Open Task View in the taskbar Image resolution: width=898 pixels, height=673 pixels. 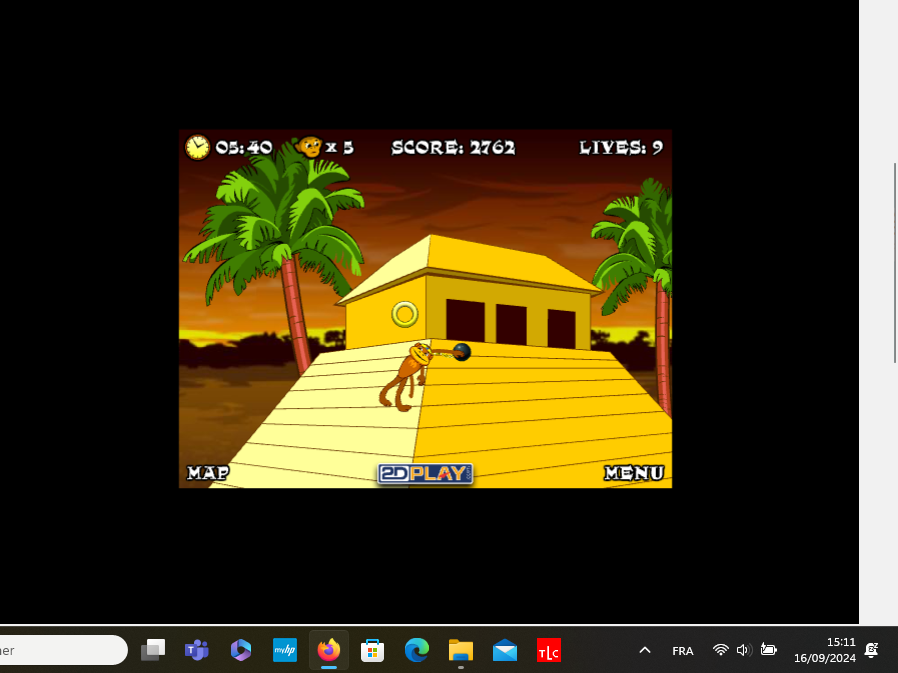(x=153, y=650)
